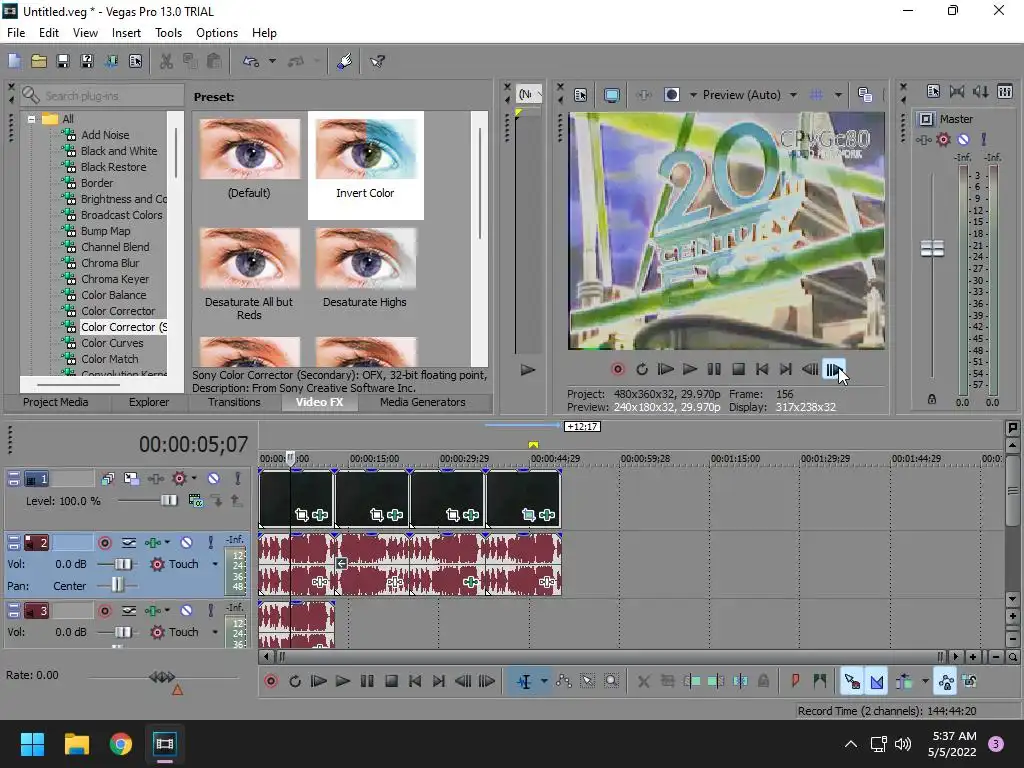Image resolution: width=1024 pixels, height=768 pixels.
Task: Click Play button under video preview
Action: tap(690, 369)
